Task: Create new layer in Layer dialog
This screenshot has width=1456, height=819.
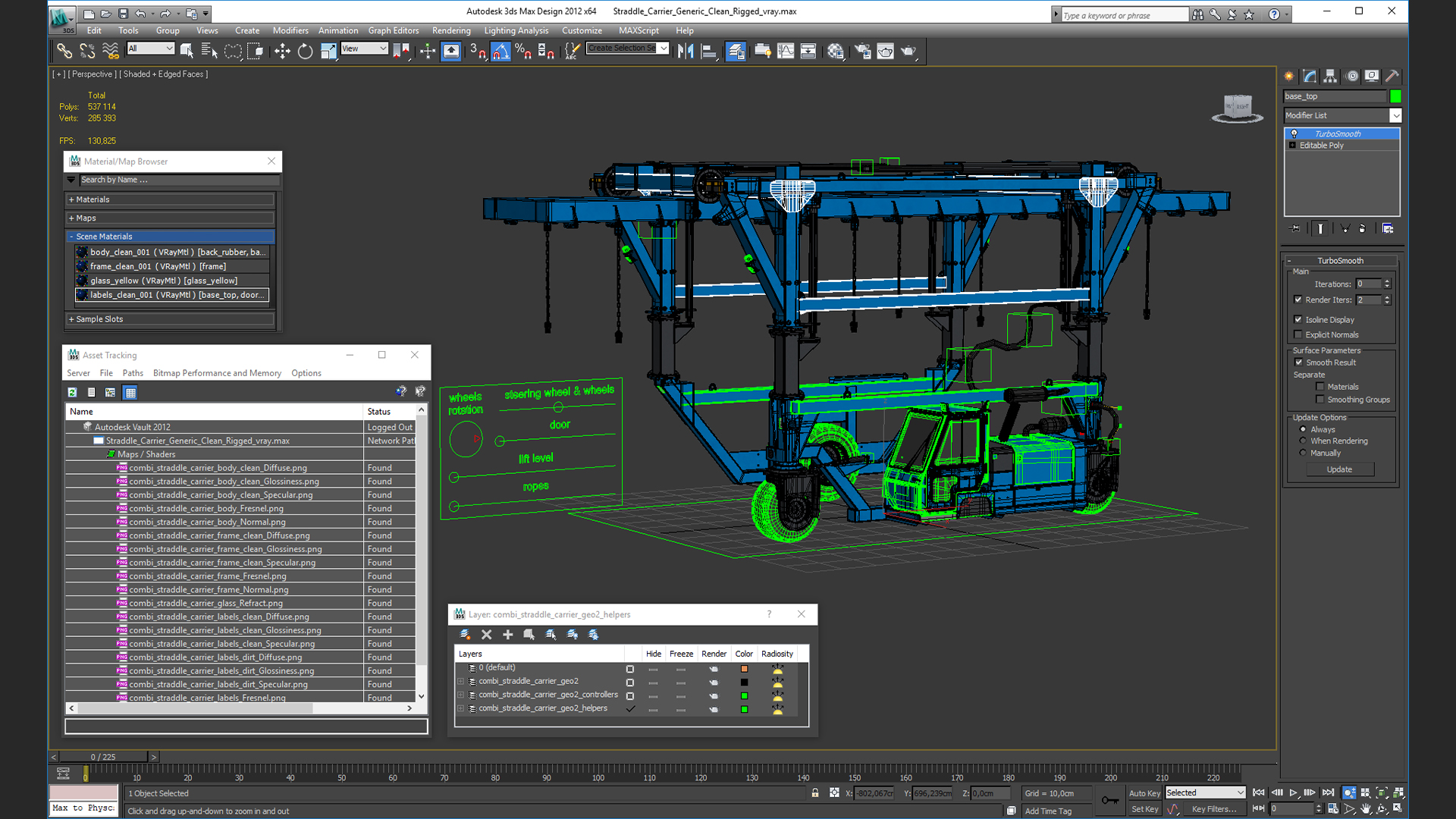Action: coord(465,635)
